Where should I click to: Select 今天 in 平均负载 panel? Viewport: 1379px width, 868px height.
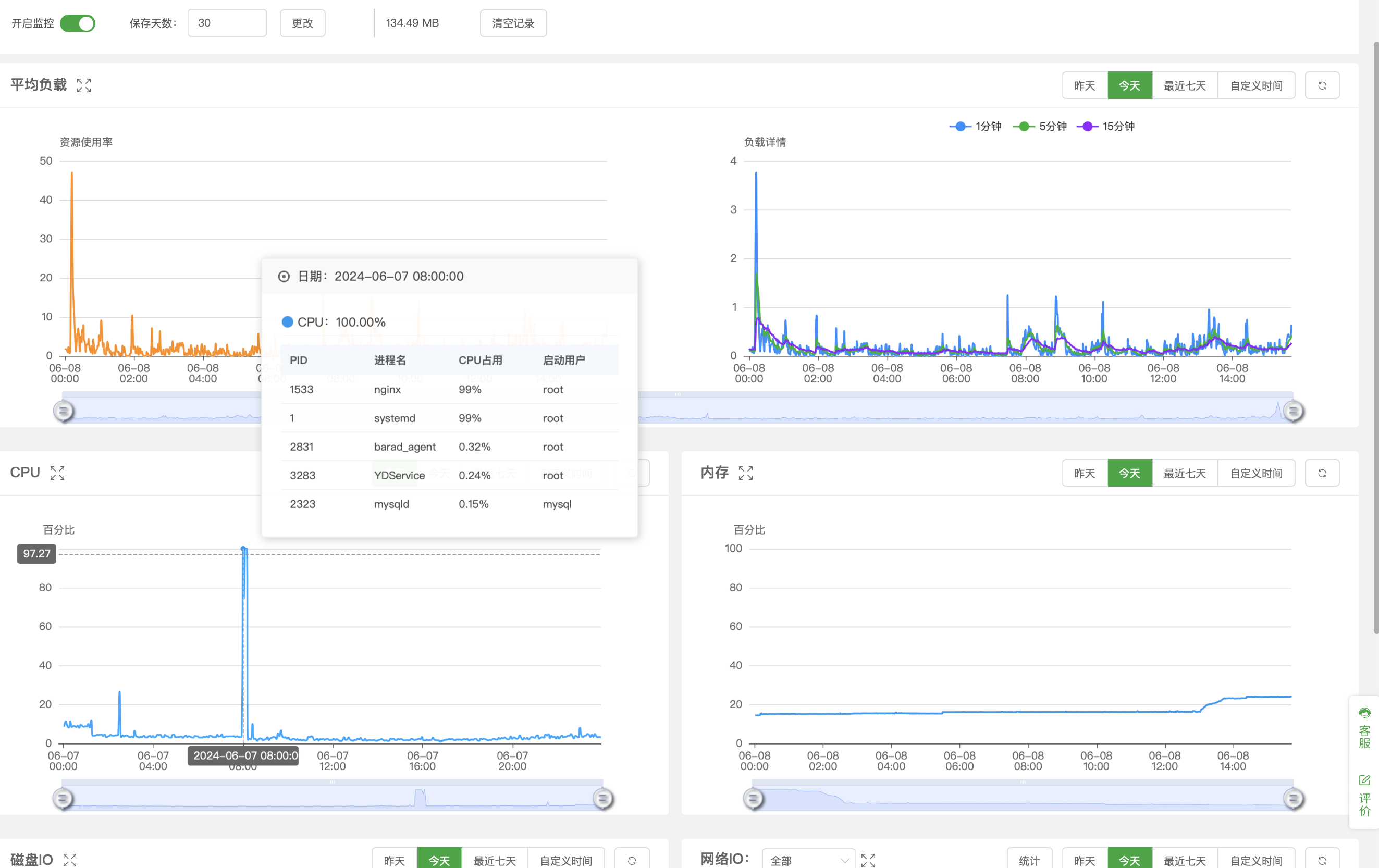pyautogui.click(x=1129, y=85)
